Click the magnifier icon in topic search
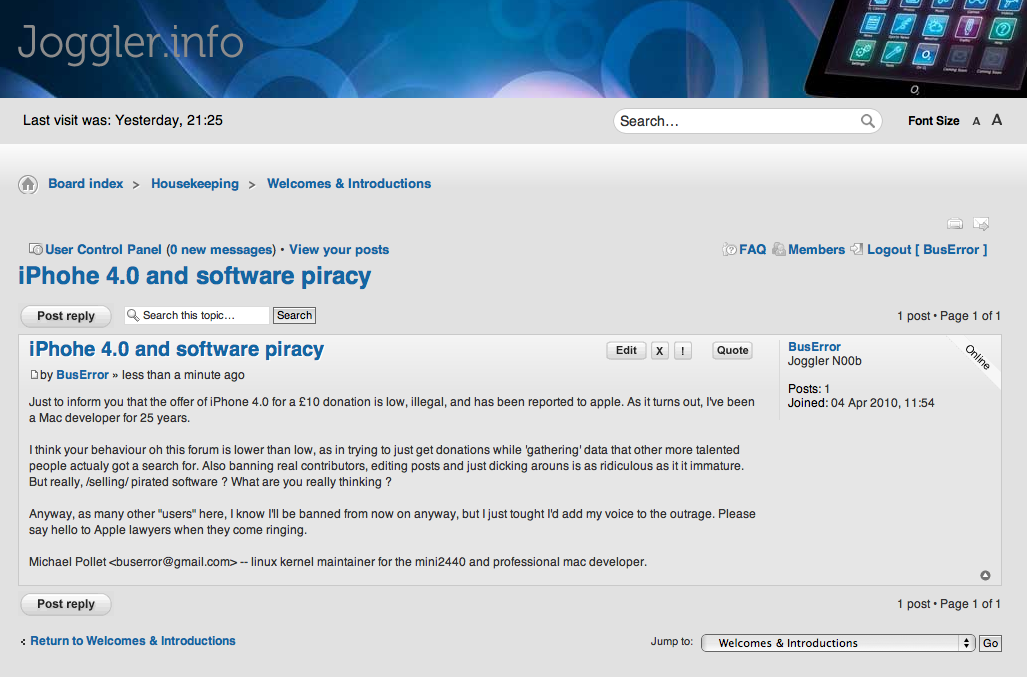The width and height of the screenshot is (1027, 677). coord(133,315)
